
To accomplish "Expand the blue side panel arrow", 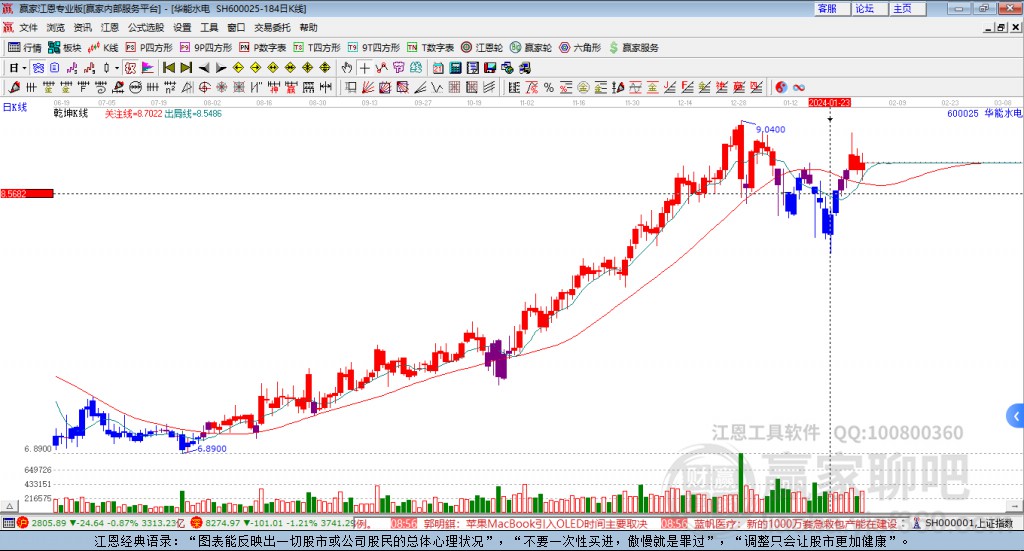I will click(x=1016, y=416).
